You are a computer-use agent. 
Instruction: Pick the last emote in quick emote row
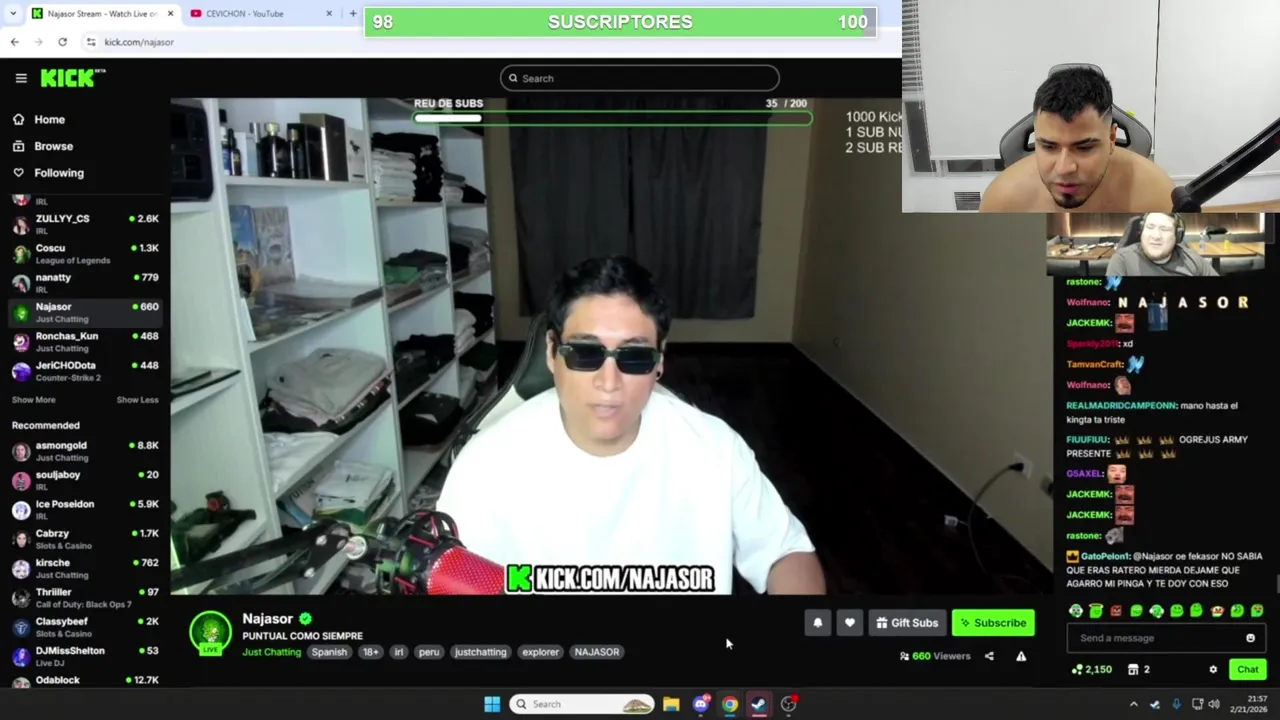point(1257,611)
